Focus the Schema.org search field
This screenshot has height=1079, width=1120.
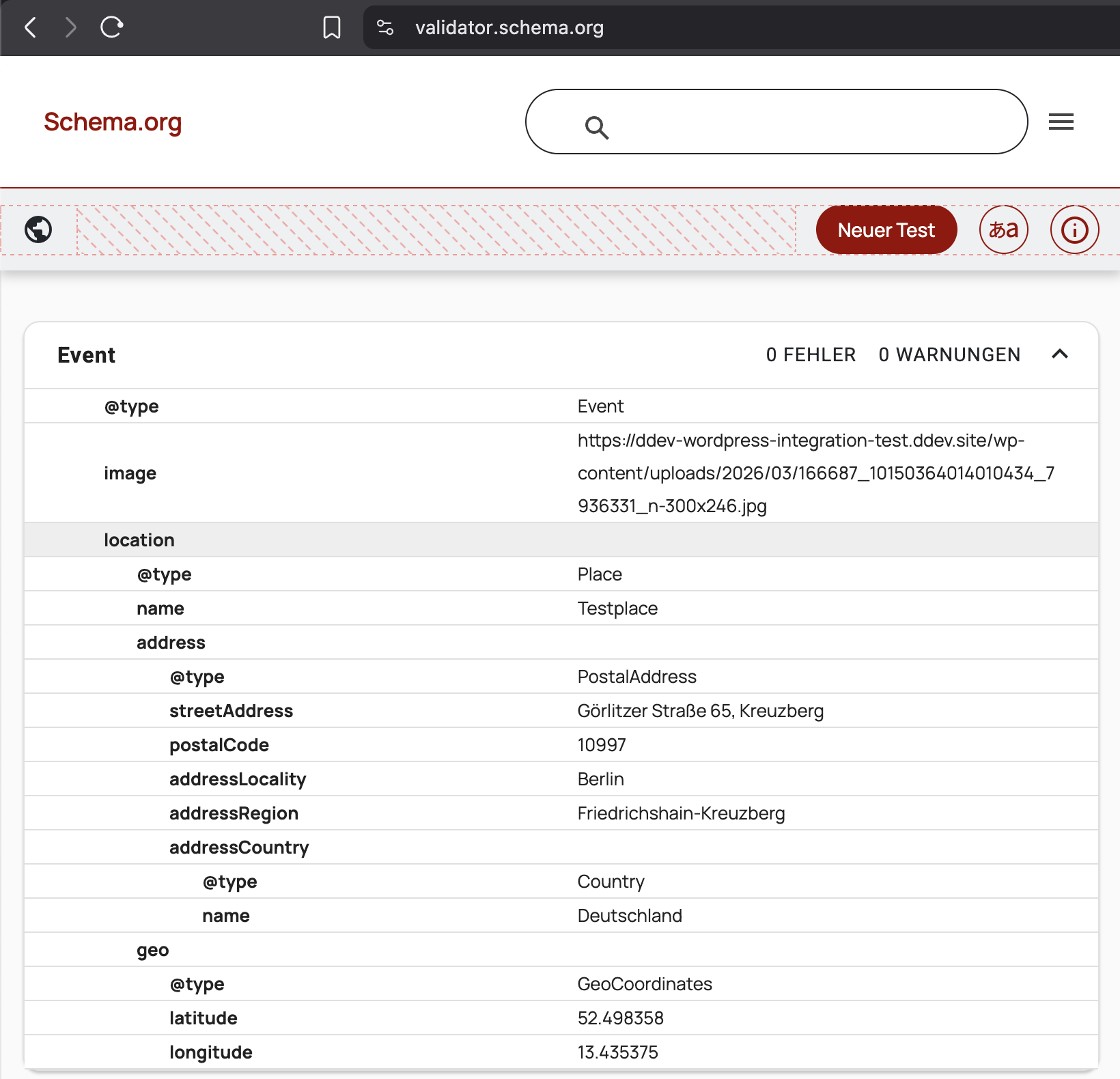(806, 122)
